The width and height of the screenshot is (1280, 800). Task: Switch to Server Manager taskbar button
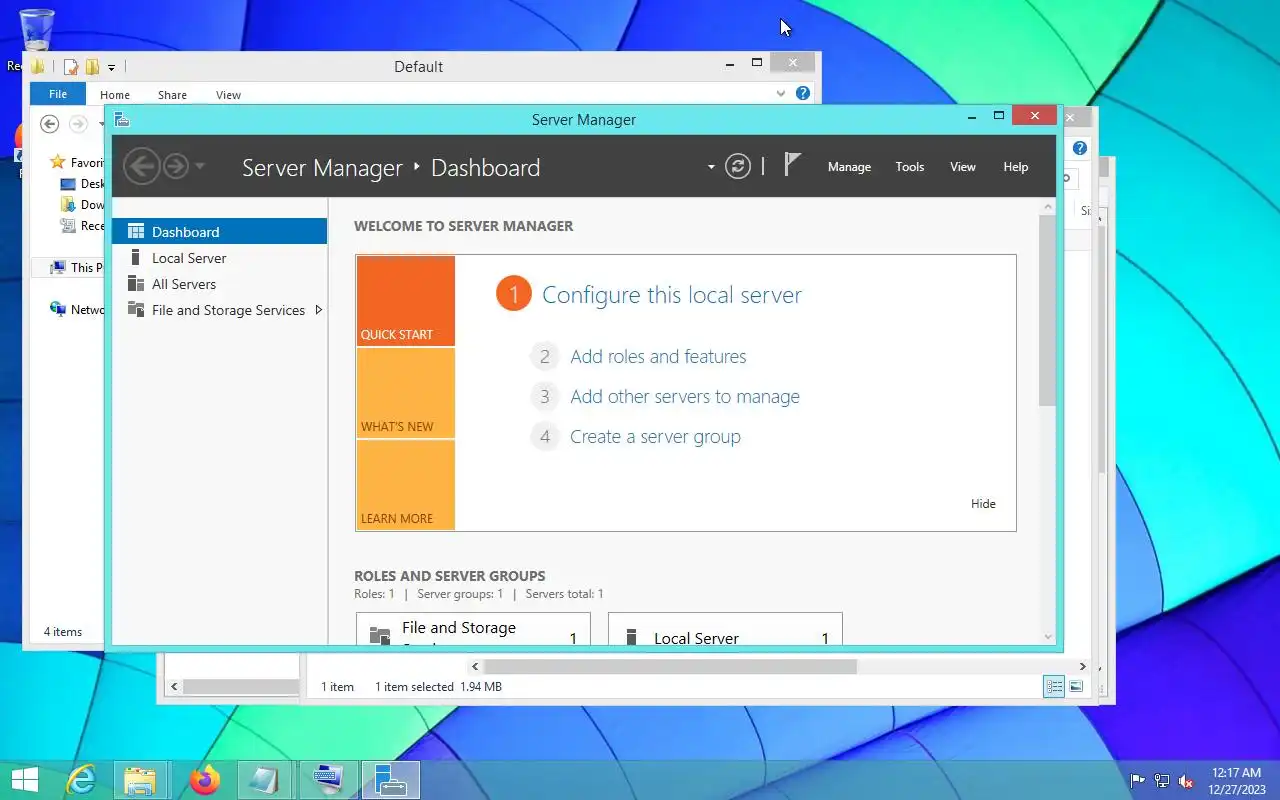[x=390, y=780]
